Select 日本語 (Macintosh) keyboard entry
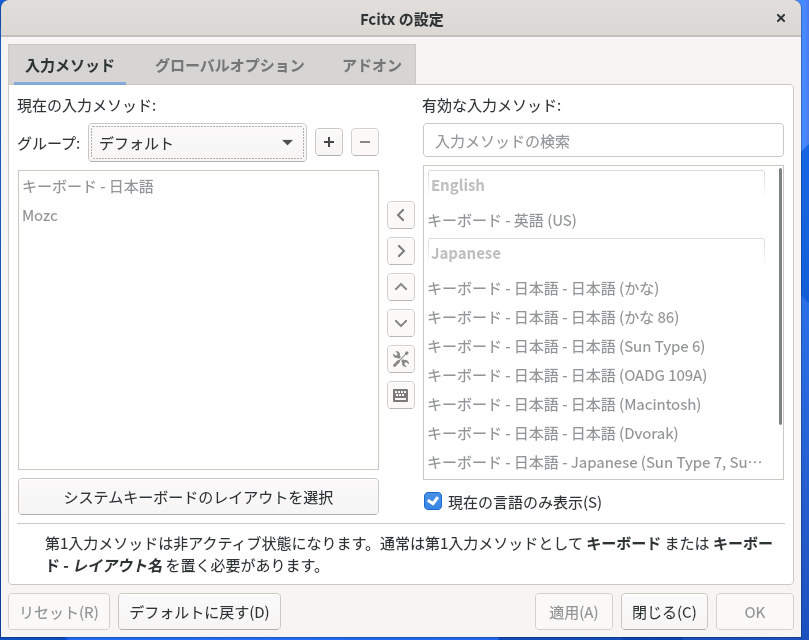 click(596, 405)
